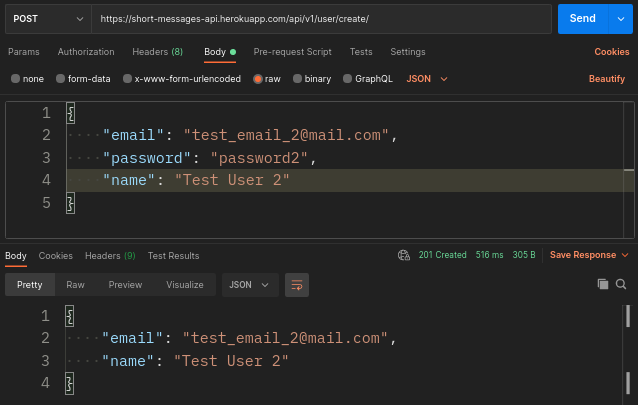The height and width of the screenshot is (405, 638).
Task: Open the request Headers (8) tab
Action: (157, 52)
